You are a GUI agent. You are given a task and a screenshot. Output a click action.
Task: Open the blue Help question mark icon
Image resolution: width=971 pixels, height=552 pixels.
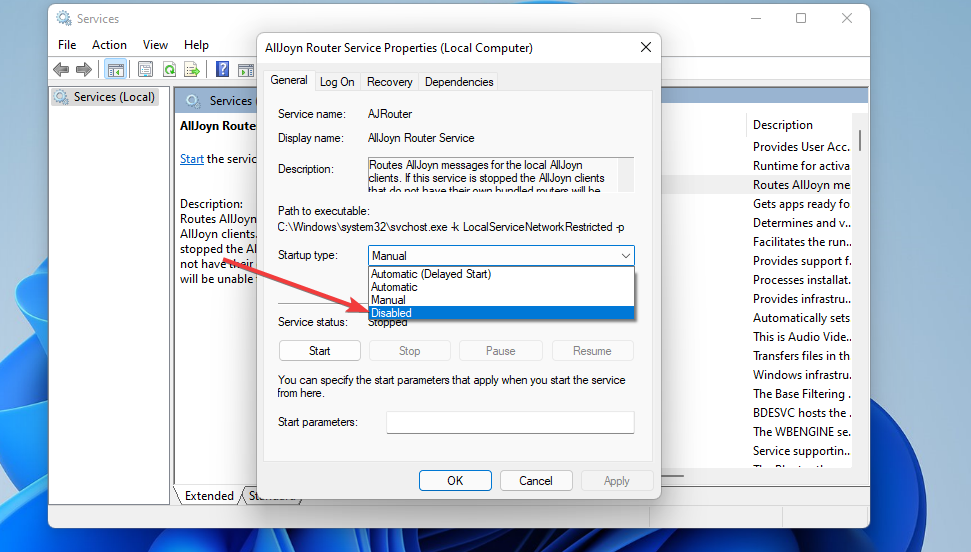tap(222, 69)
